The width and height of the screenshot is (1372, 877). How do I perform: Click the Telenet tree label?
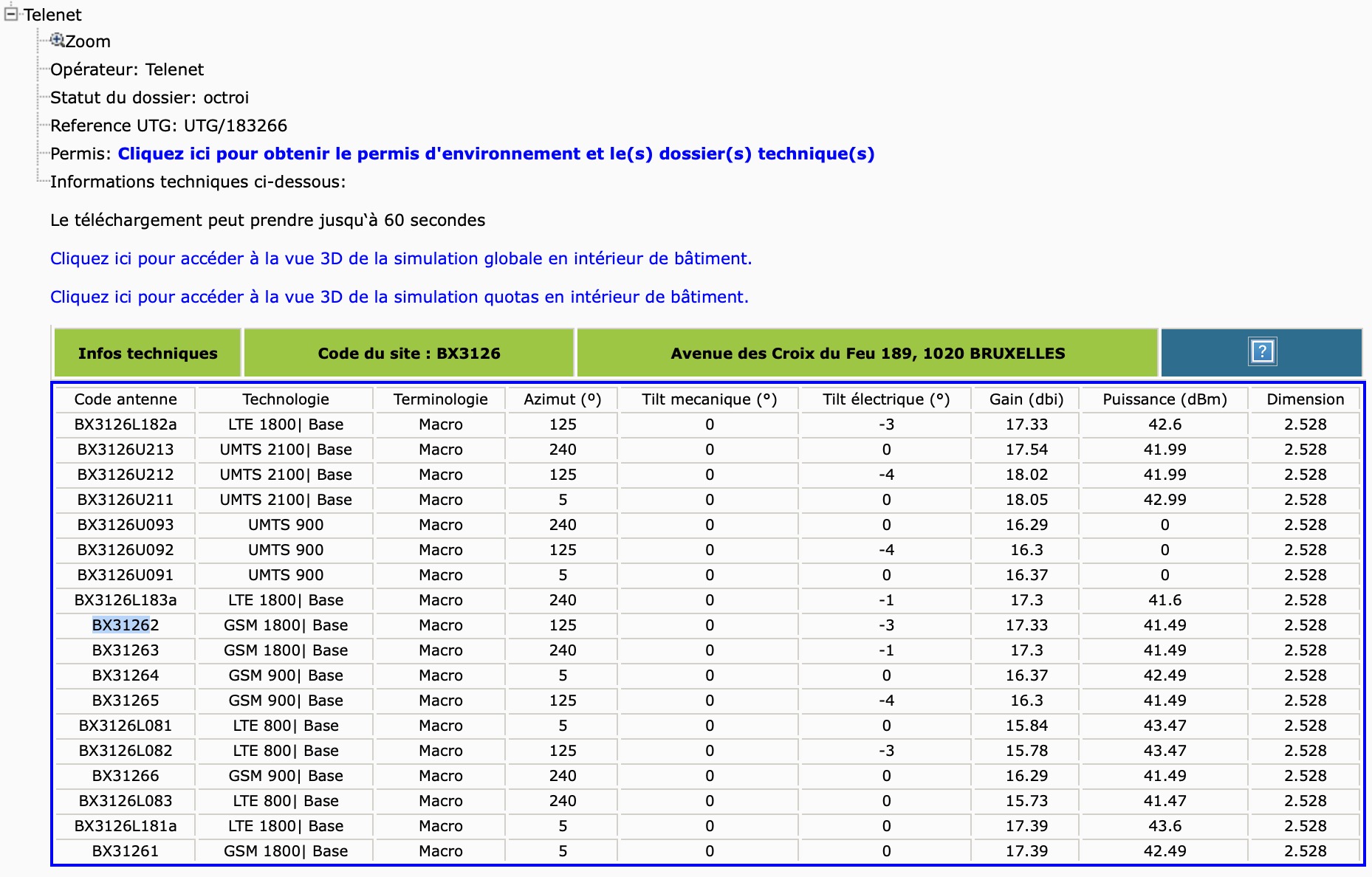52,15
